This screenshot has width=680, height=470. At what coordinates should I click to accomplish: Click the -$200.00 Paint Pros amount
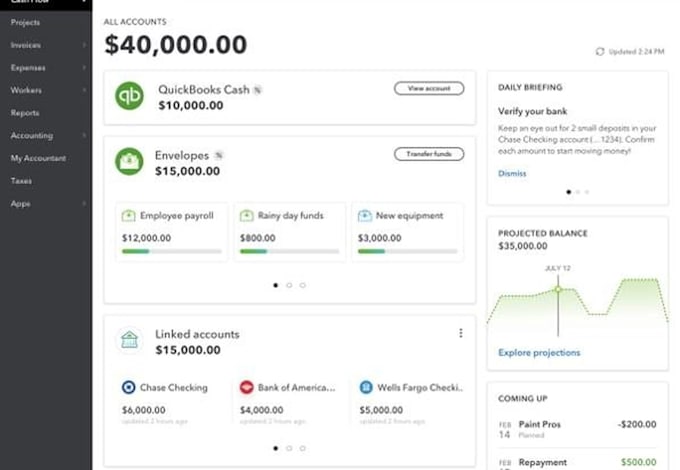pos(637,424)
